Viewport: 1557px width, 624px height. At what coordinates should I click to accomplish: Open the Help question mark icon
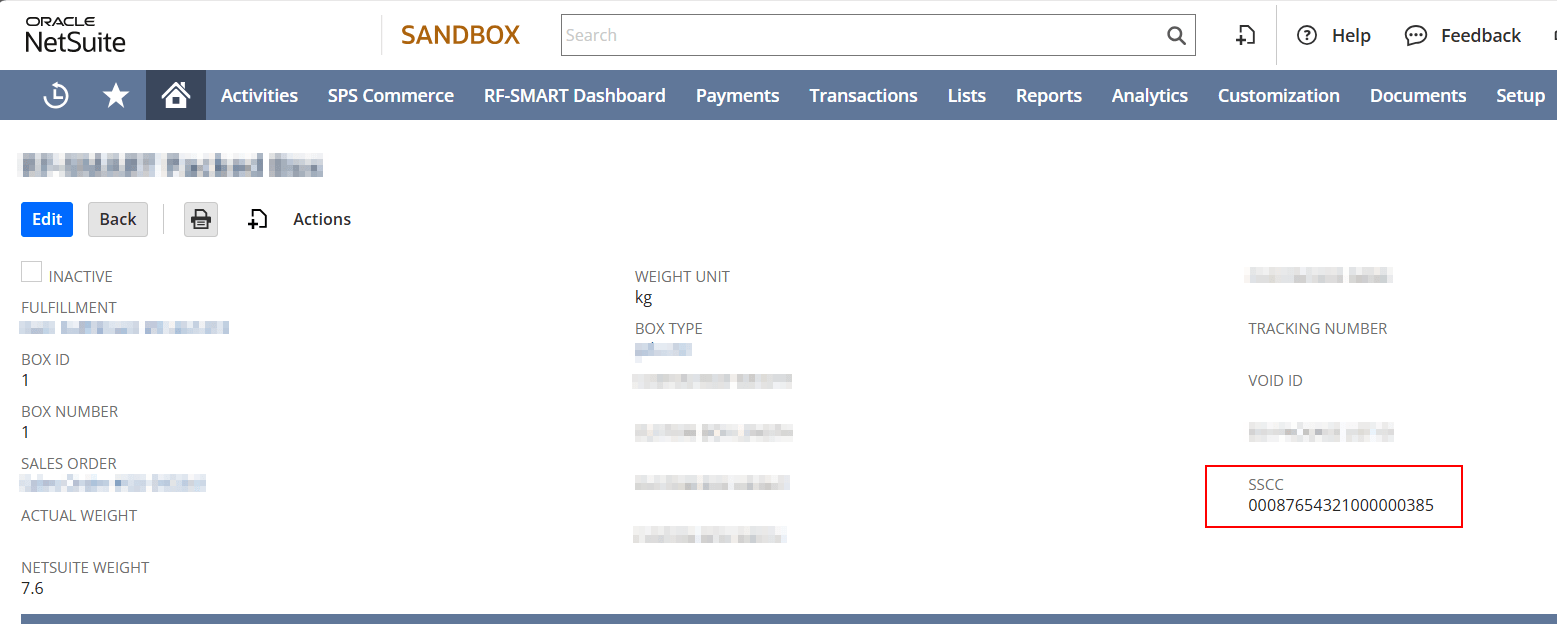click(1307, 35)
